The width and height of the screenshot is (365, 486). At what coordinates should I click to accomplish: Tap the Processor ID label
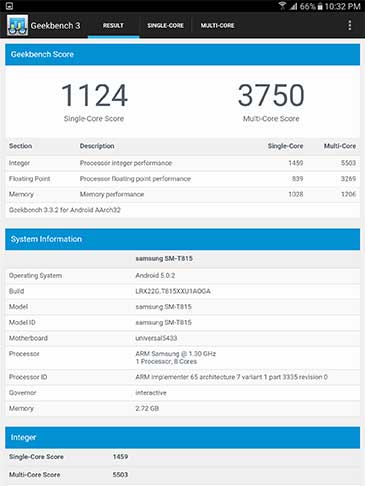(28, 377)
